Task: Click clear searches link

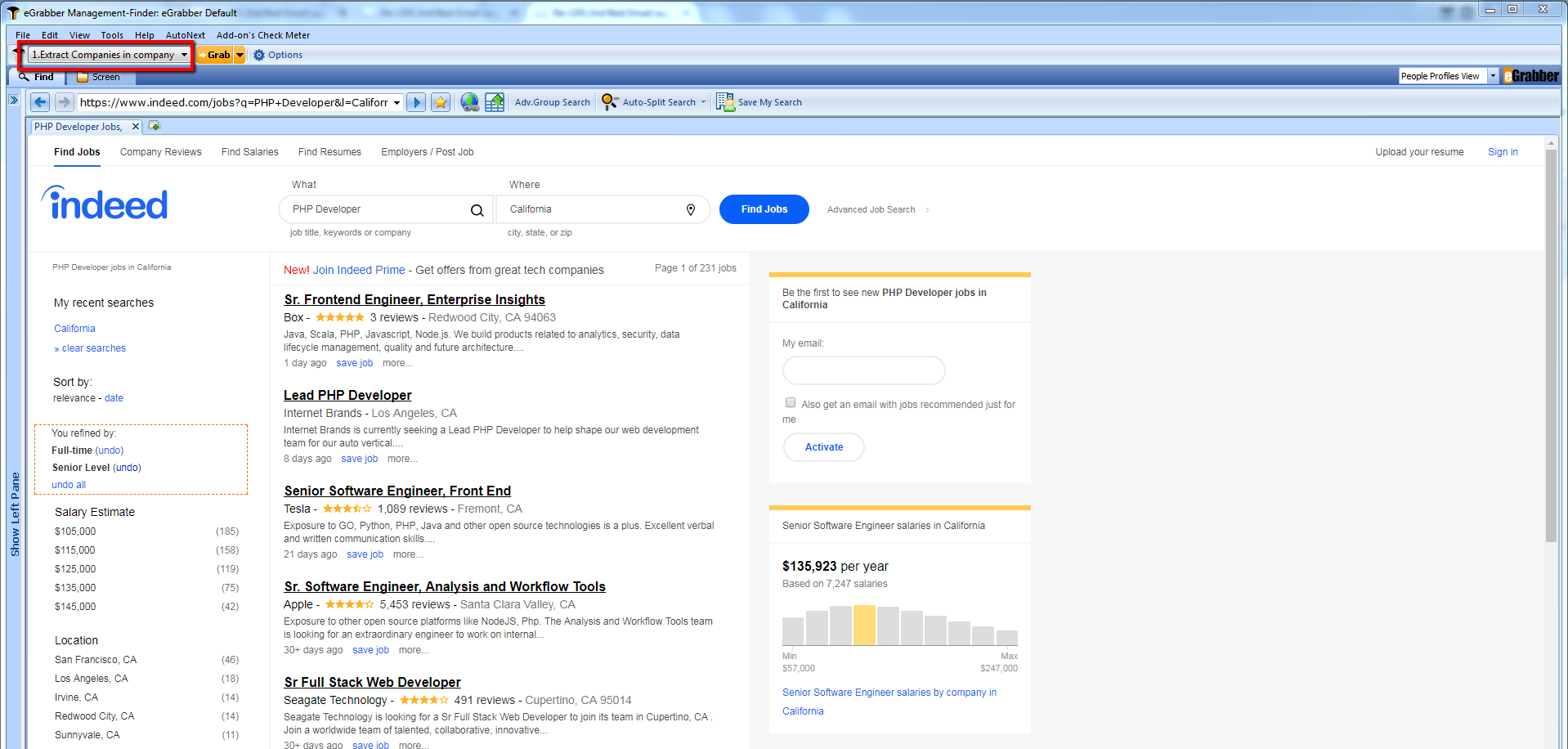Action: click(x=94, y=348)
